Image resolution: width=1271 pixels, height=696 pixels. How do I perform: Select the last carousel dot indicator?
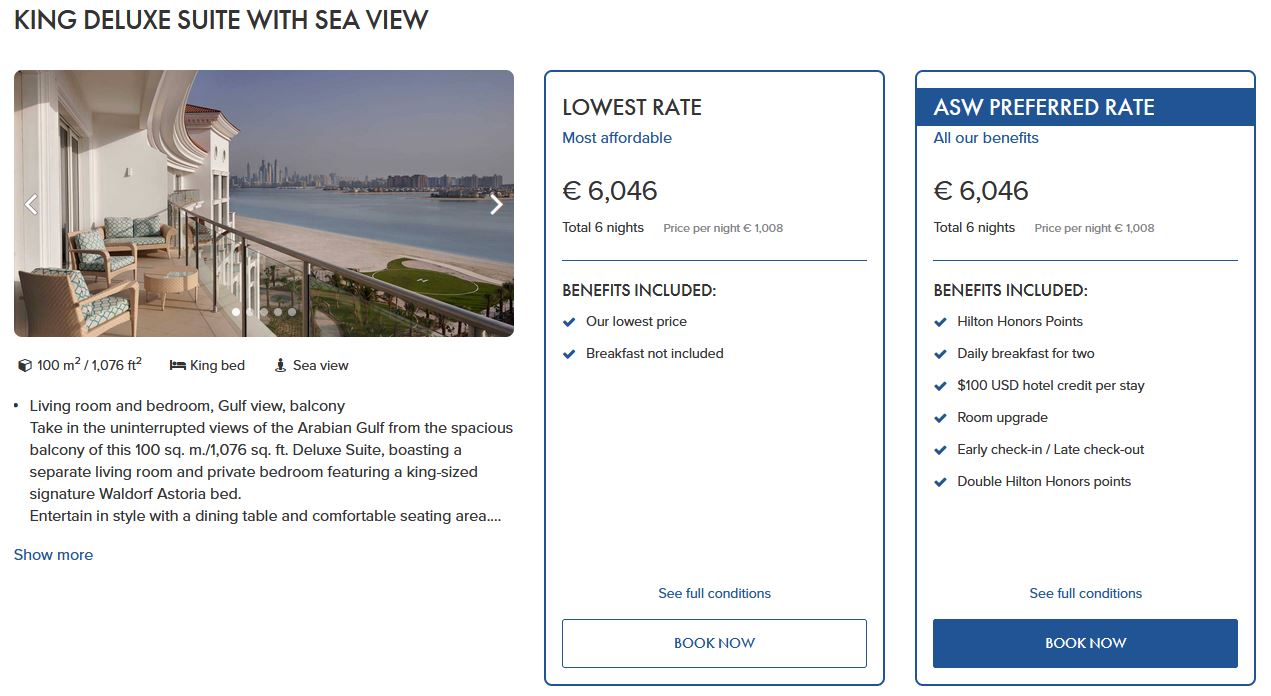click(x=292, y=312)
